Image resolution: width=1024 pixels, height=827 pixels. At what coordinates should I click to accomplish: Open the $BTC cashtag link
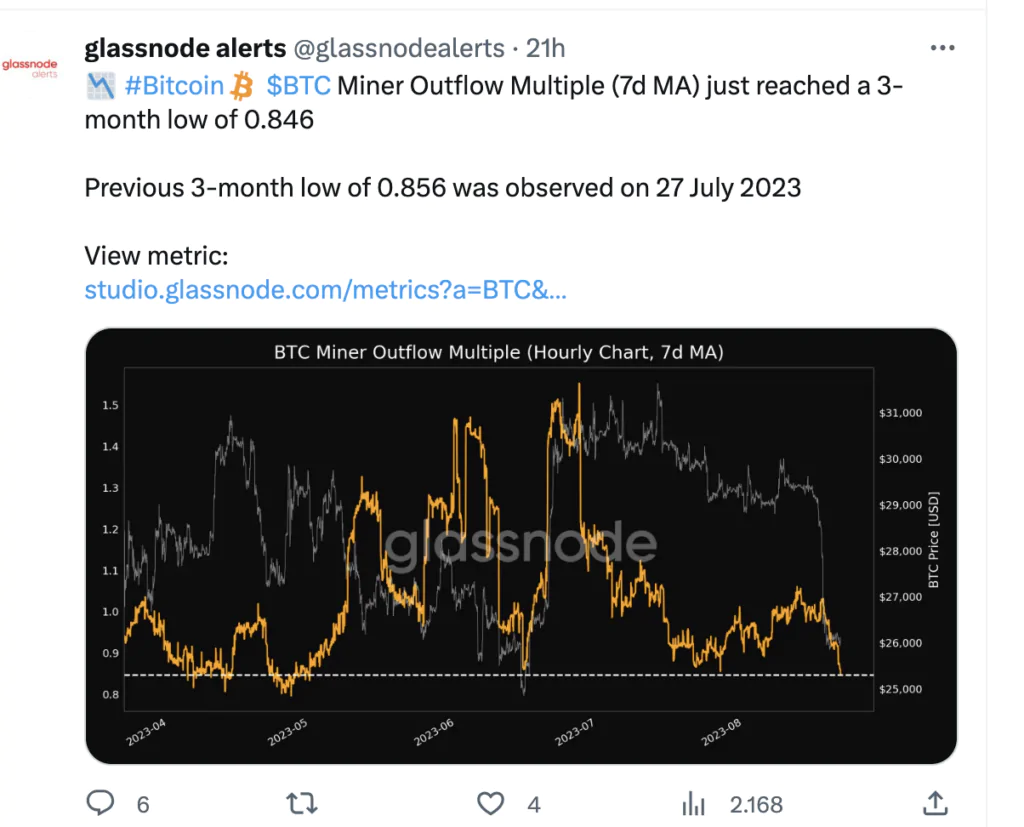(298, 86)
